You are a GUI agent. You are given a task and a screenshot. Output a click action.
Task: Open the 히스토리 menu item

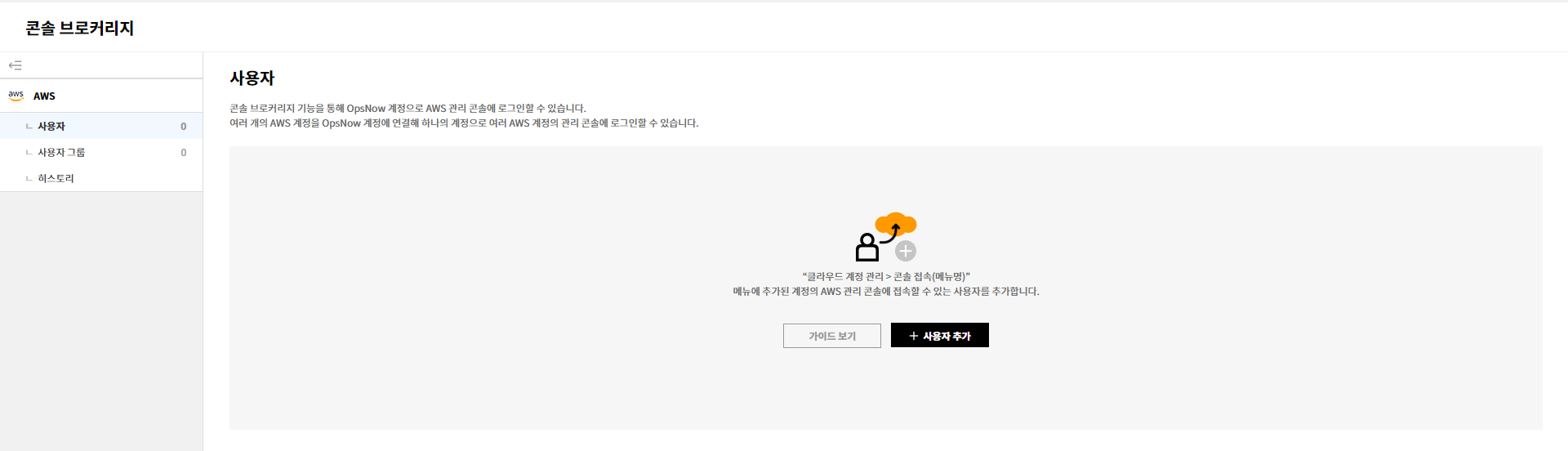[x=56, y=178]
